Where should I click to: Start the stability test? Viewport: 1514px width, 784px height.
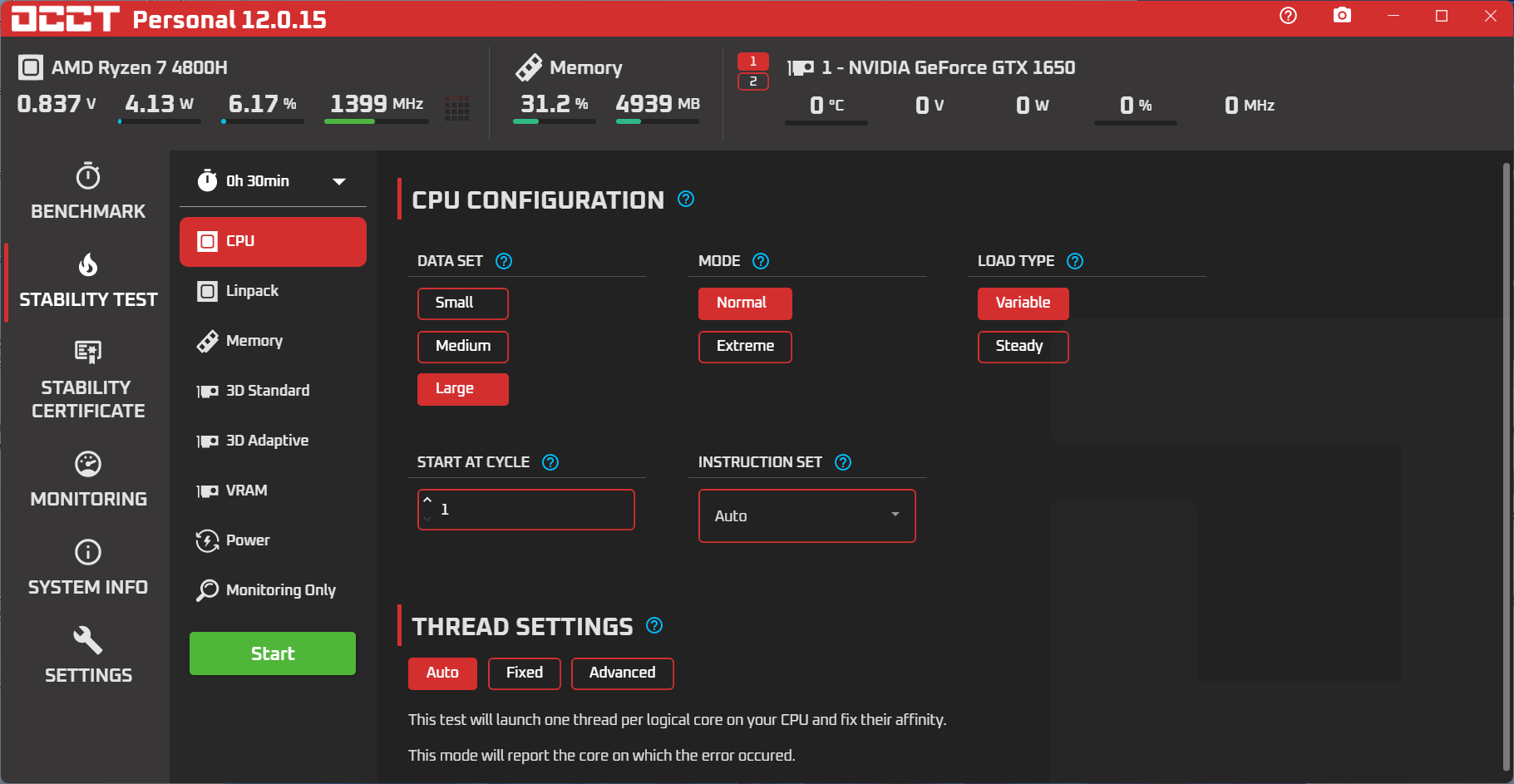coord(273,653)
